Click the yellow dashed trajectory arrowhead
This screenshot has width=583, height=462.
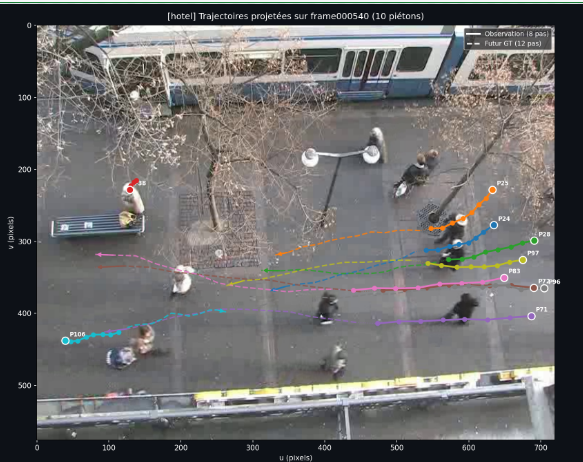(x=229, y=284)
